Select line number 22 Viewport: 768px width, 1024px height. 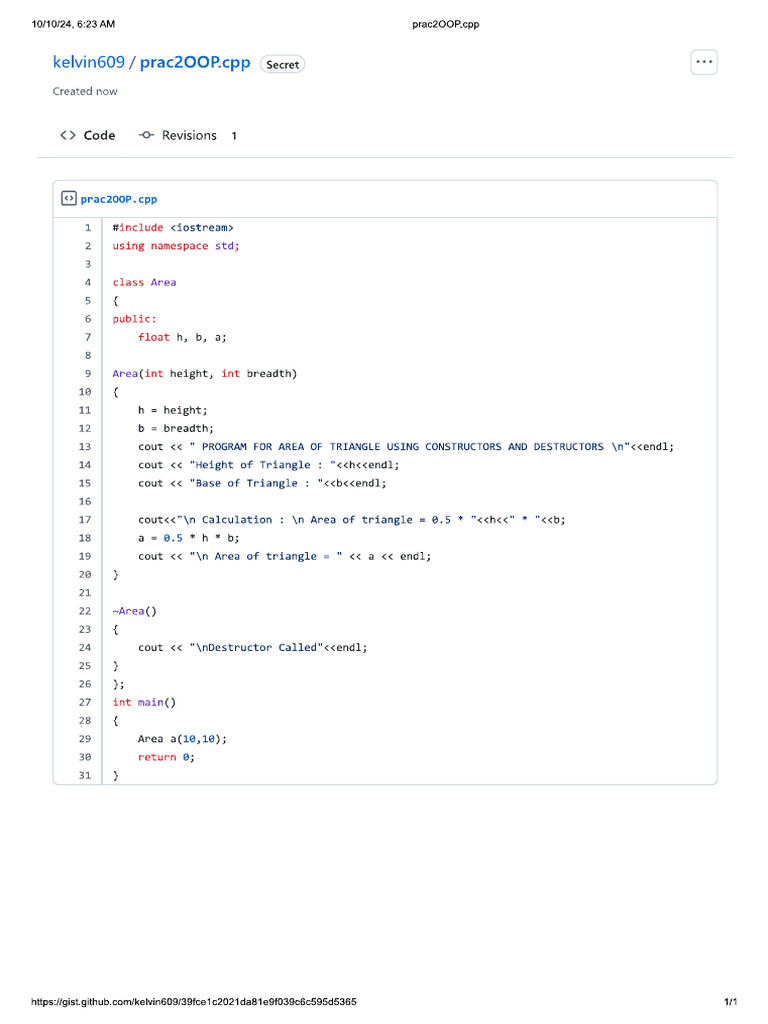click(x=85, y=611)
